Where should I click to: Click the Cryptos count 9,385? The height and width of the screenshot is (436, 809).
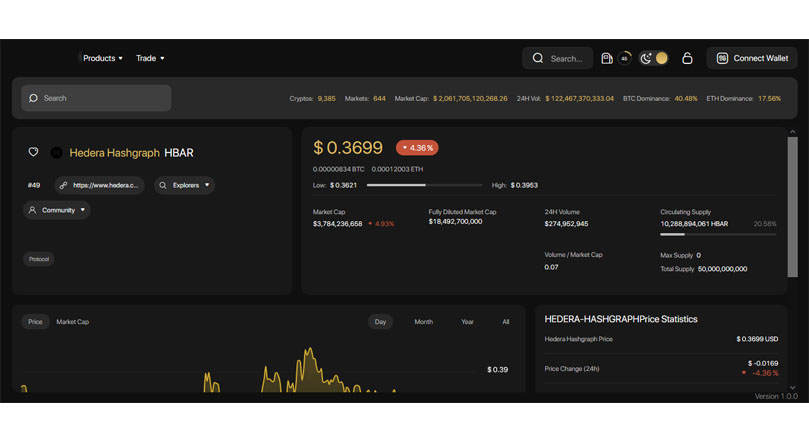326,98
